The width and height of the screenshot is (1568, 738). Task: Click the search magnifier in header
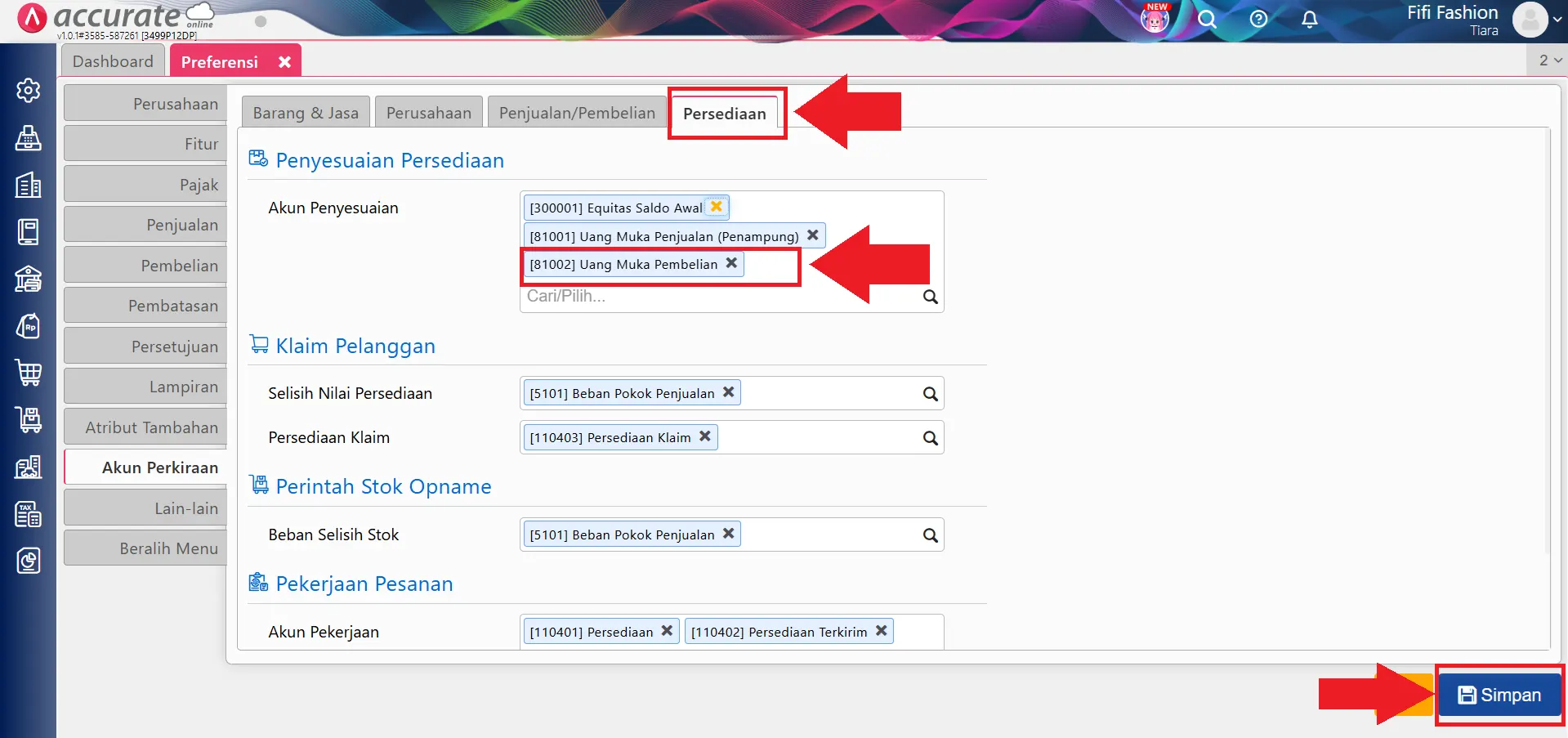[1207, 20]
